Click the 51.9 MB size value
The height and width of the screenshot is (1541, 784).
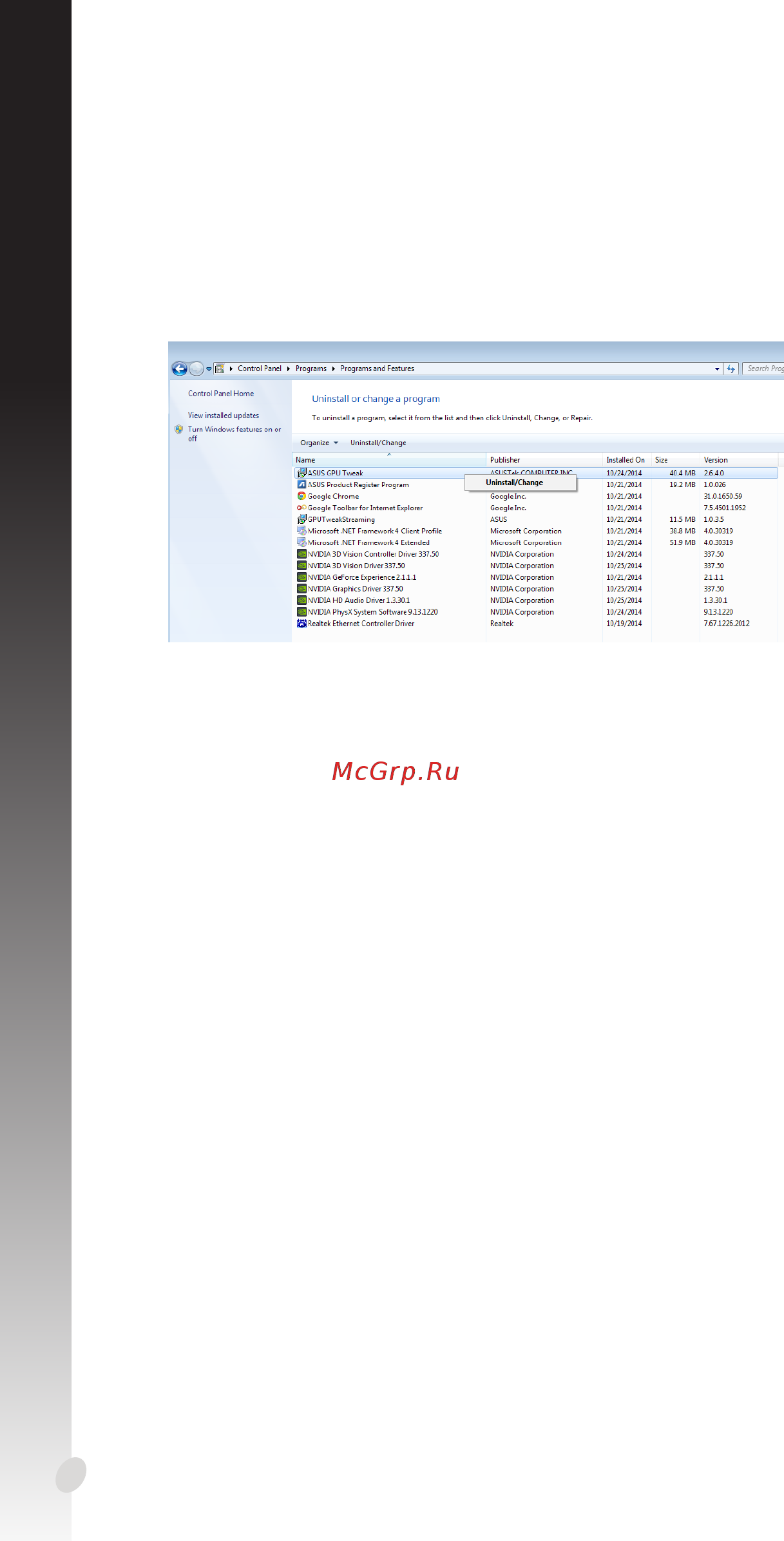click(682, 542)
